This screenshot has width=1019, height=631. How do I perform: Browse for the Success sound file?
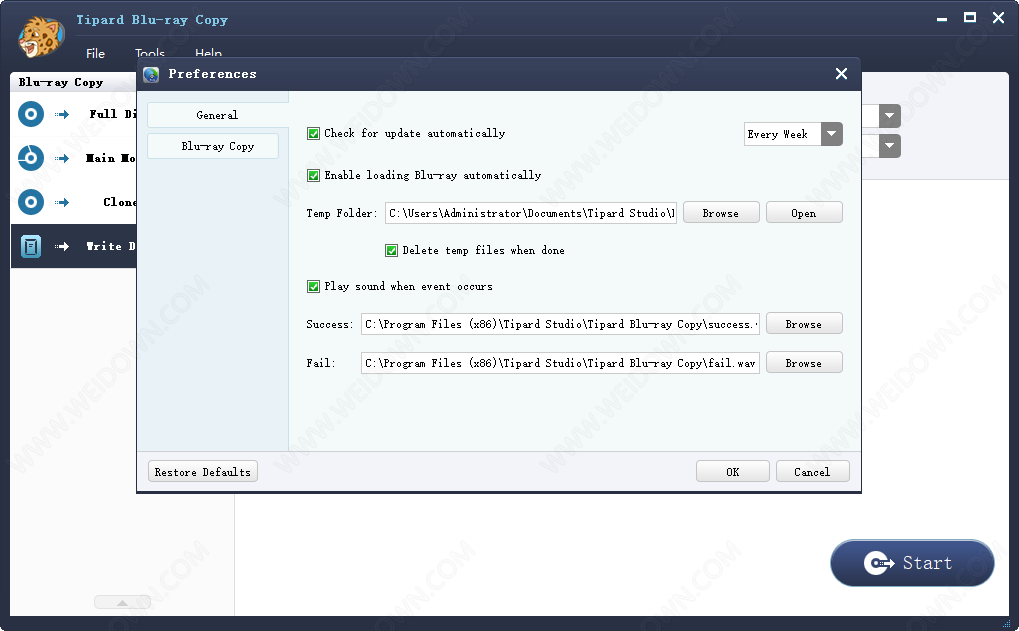[804, 324]
